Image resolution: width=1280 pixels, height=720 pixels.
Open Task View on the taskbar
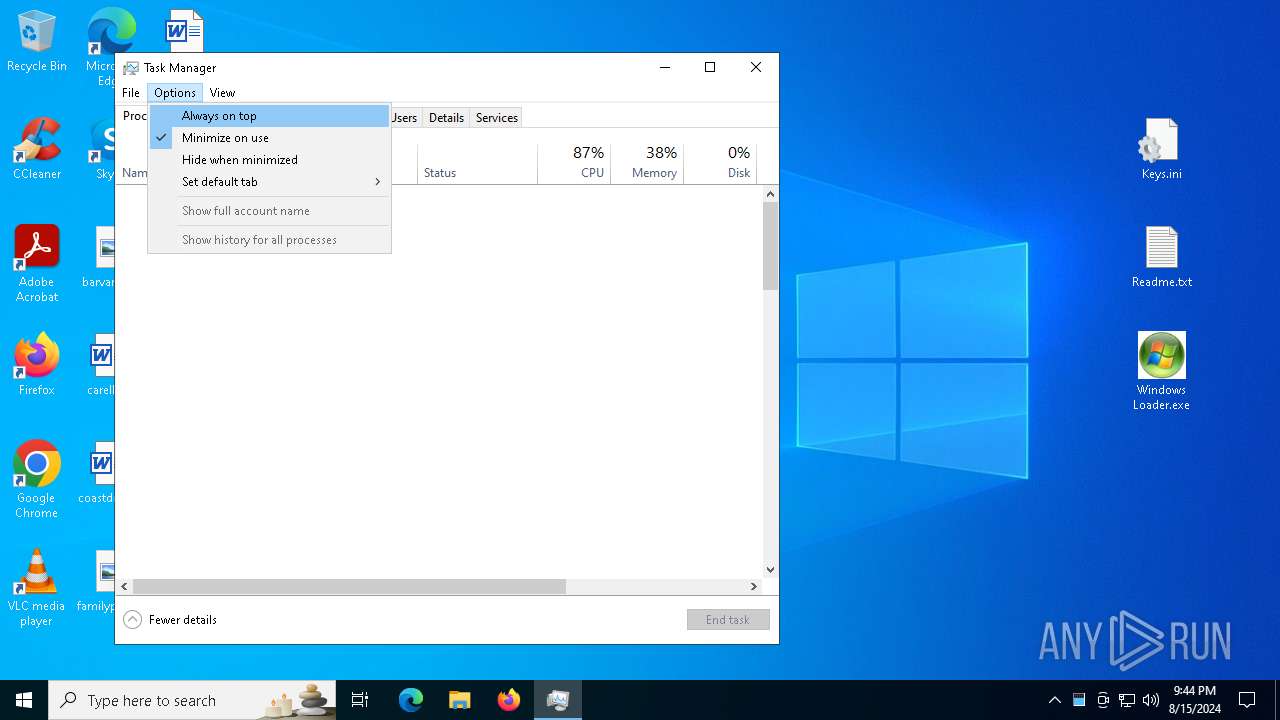[360, 700]
